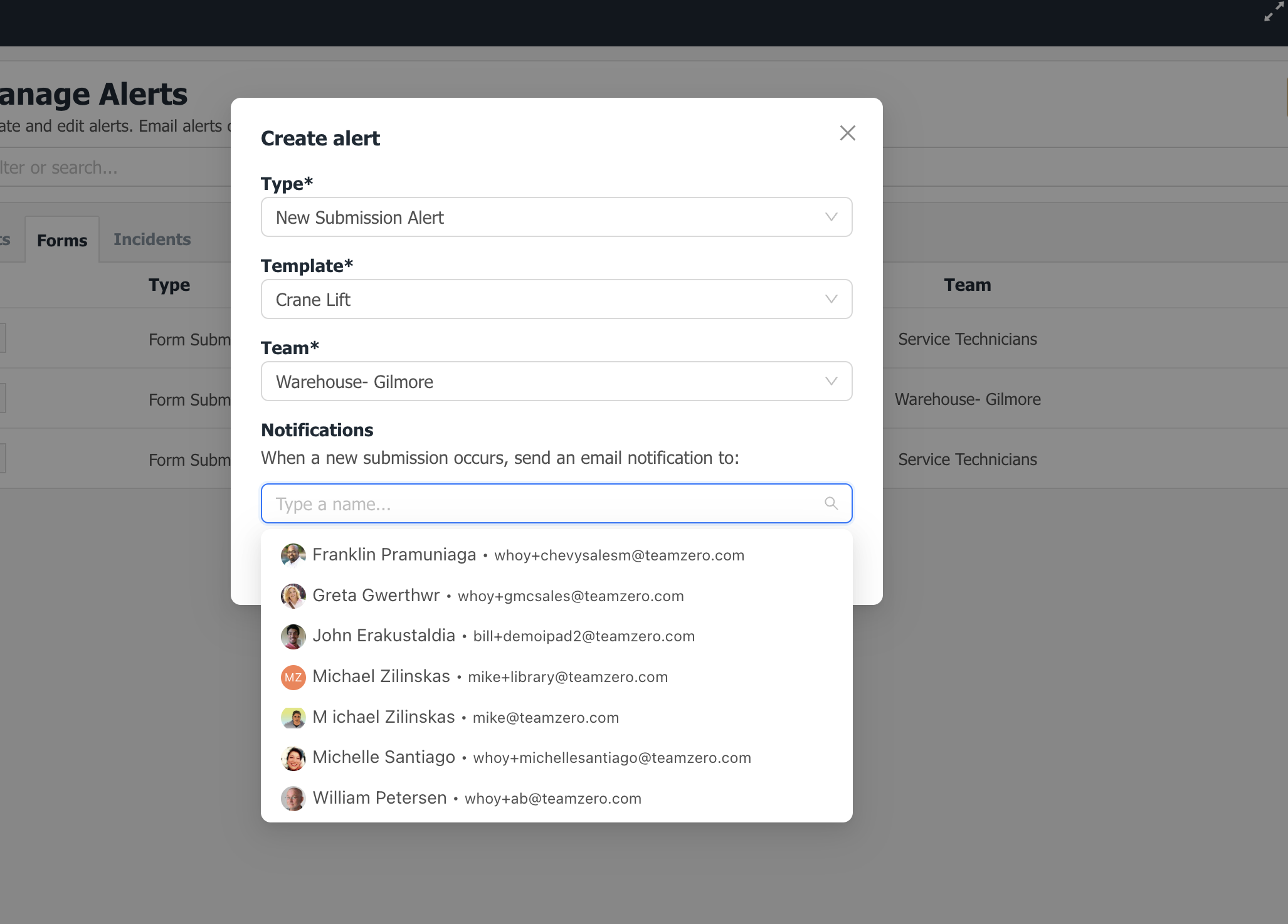Click William Petersen's avatar photo
1288x924 pixels.
(x=293, y=799)
